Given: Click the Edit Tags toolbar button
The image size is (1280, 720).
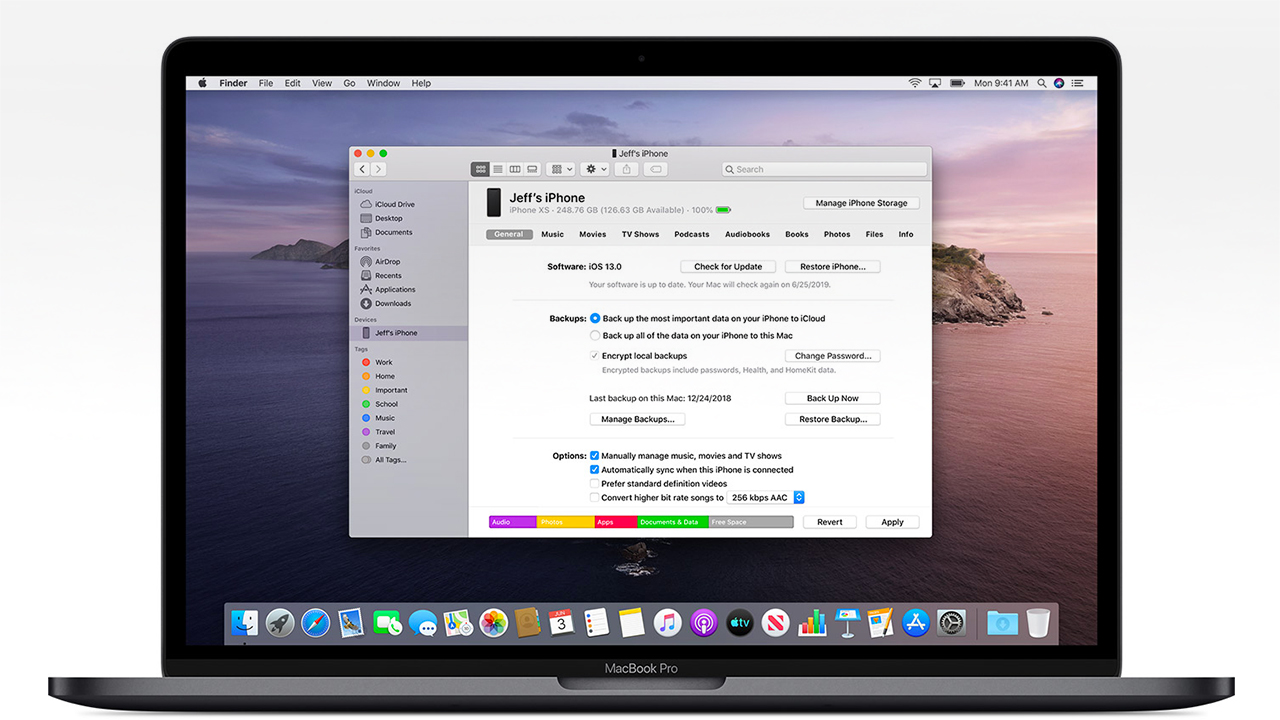Looking at the screenshot, I should 656,170.
